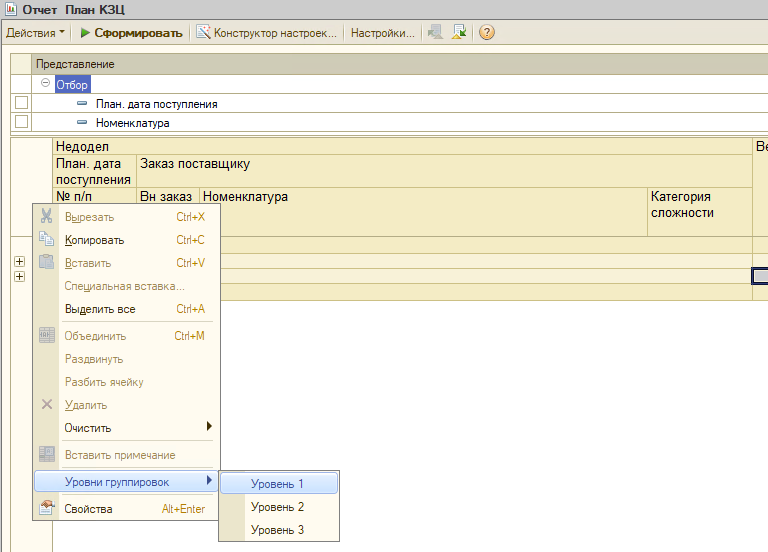
Task: Open the Настройки button
Action: point(383,33)
